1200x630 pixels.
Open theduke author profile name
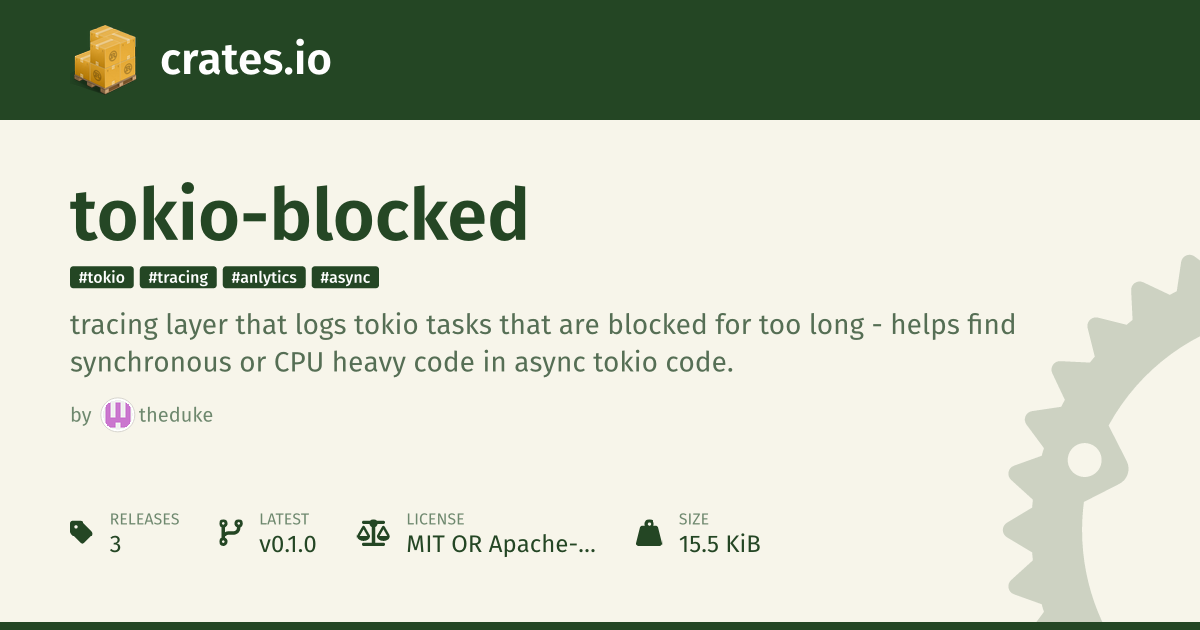click(x=176, y=415)
